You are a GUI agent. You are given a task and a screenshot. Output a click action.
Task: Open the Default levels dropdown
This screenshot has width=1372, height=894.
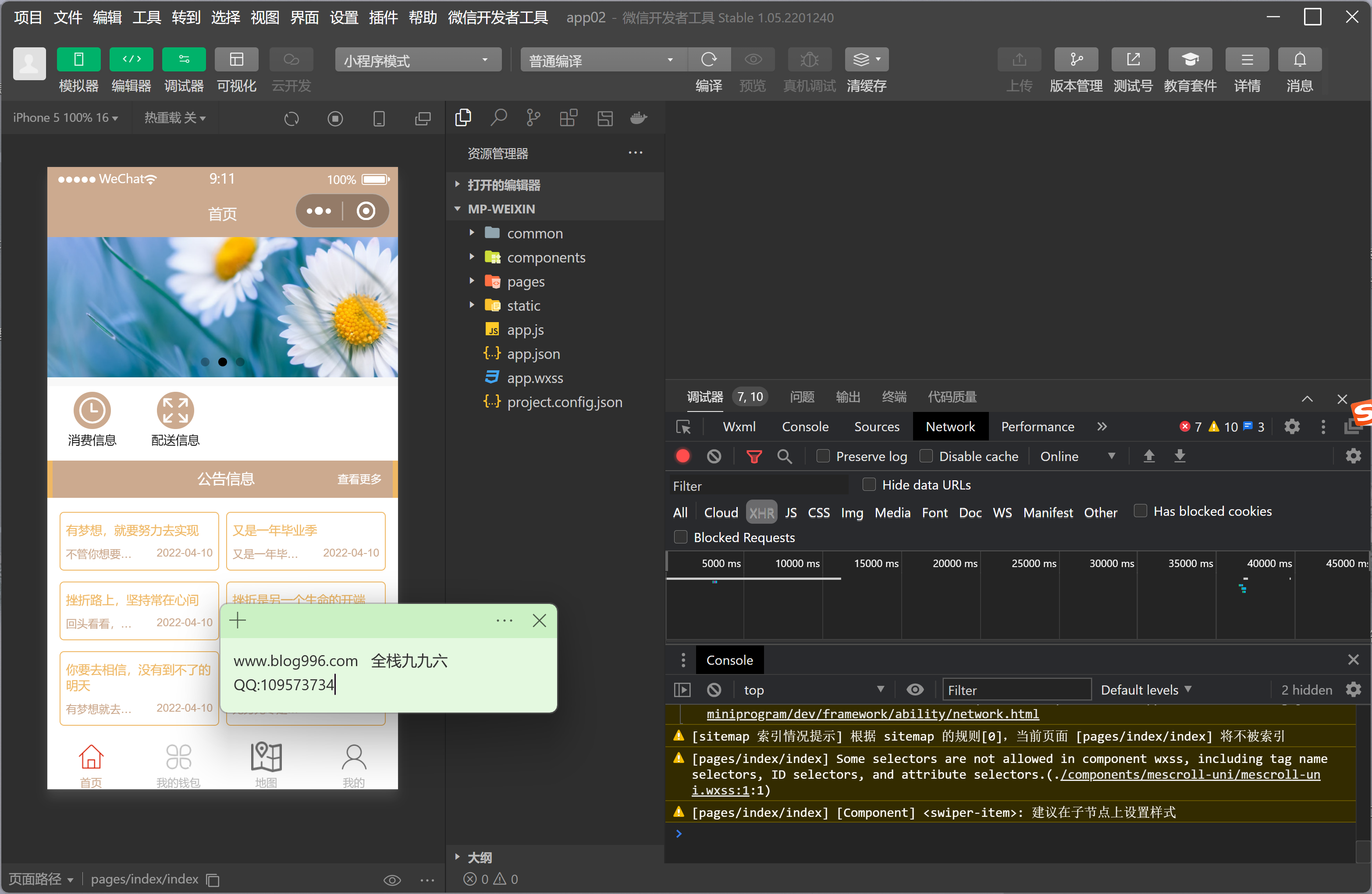[1145, 690]
